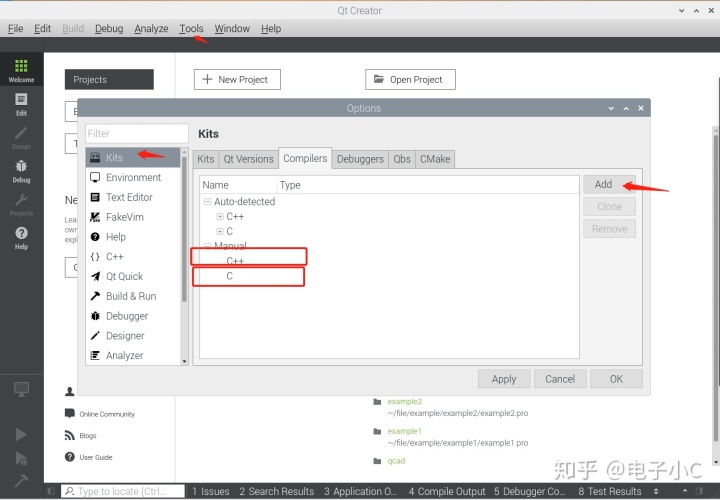Click the Options Filter field
This screenshot has width=720, height=500.
[137, 134]
